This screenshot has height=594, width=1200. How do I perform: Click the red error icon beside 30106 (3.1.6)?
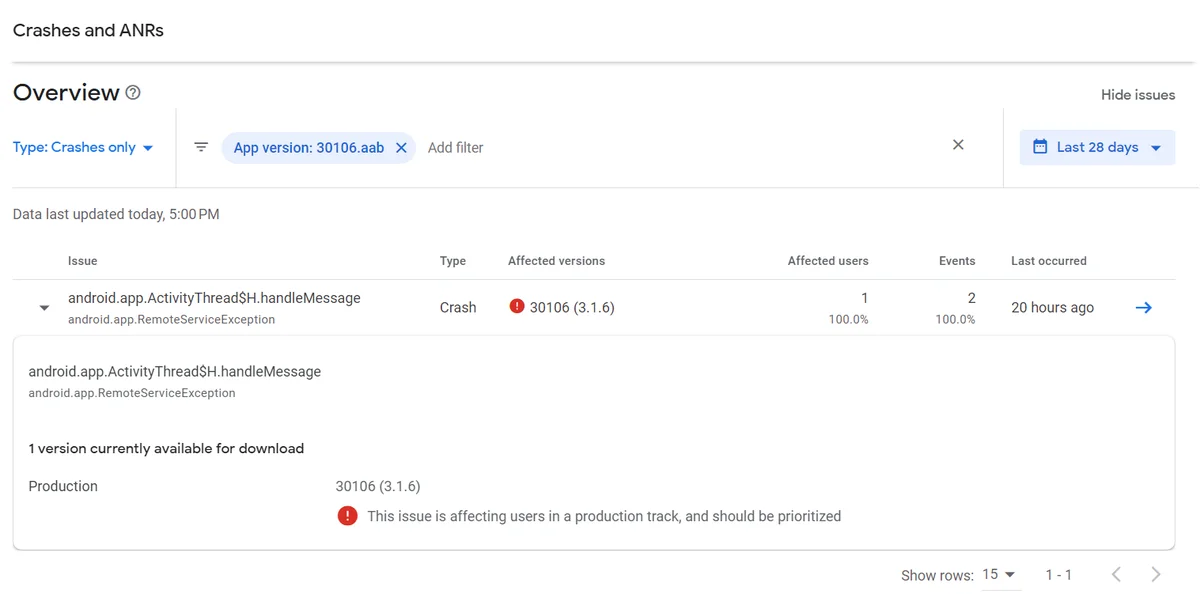517,306
